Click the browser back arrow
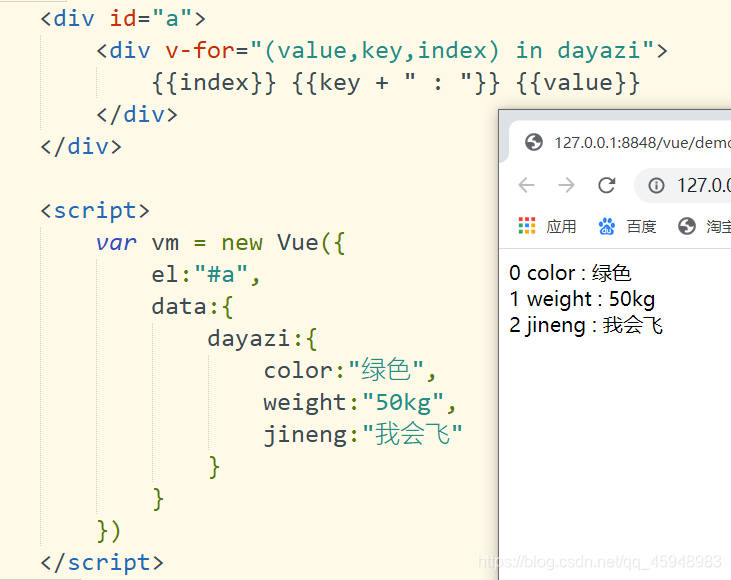 (526, 185)
